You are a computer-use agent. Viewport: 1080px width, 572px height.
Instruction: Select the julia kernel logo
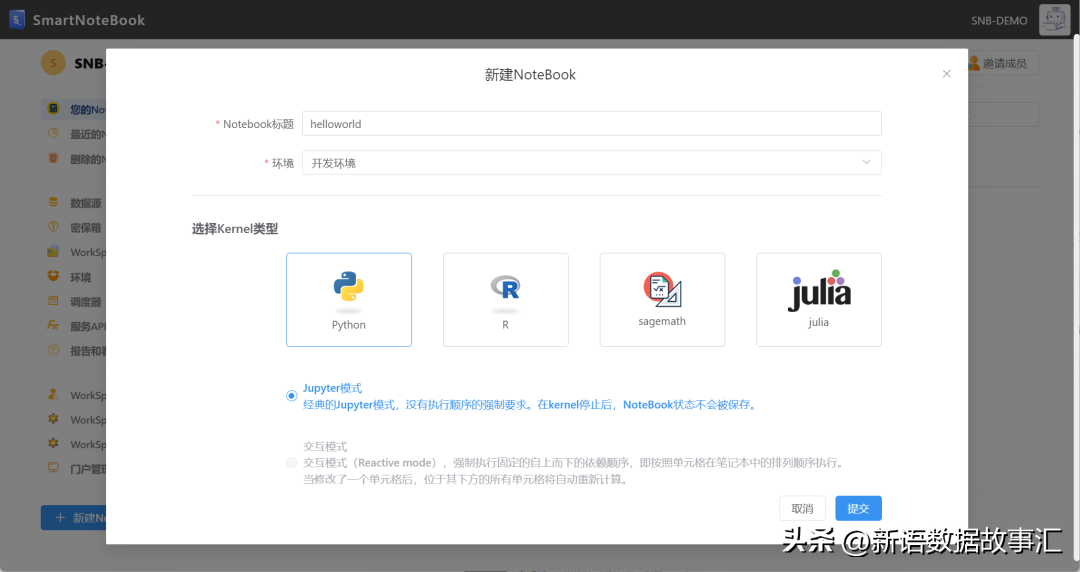coord(819,290)
